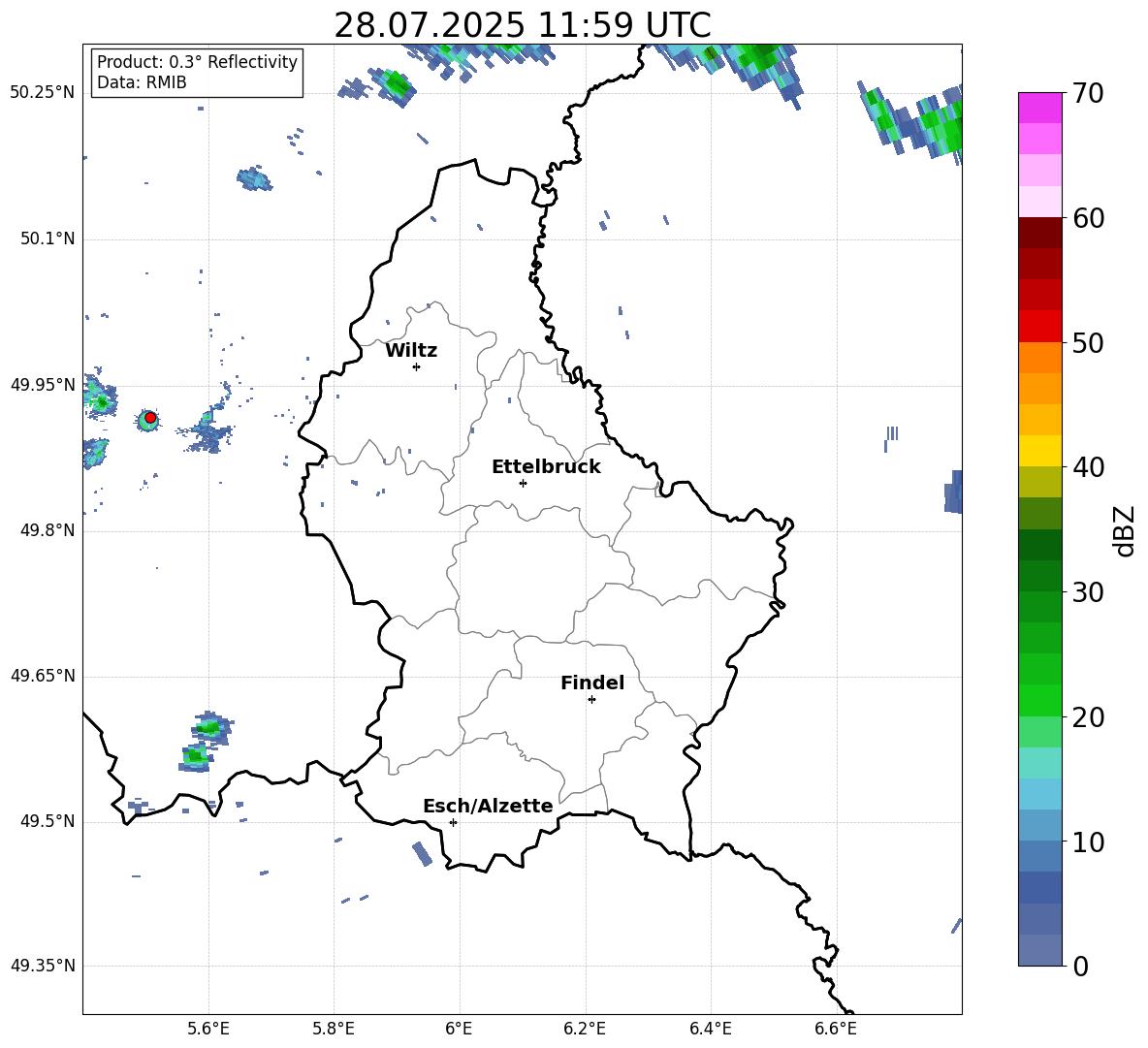Viewport: 1148px width, 1048px height.
Task: Select the title 28.07.2025 11:59 UTC
Action: coord(523,25)
